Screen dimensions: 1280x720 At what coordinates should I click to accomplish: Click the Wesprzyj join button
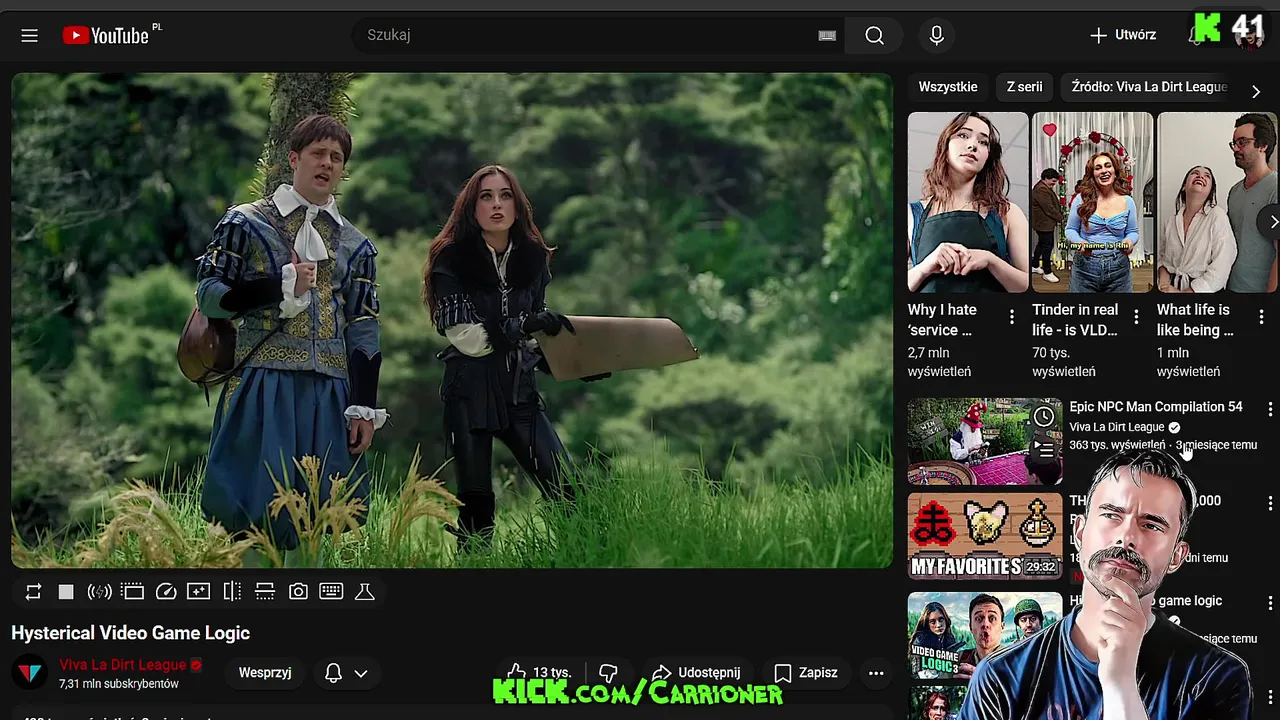265,673
